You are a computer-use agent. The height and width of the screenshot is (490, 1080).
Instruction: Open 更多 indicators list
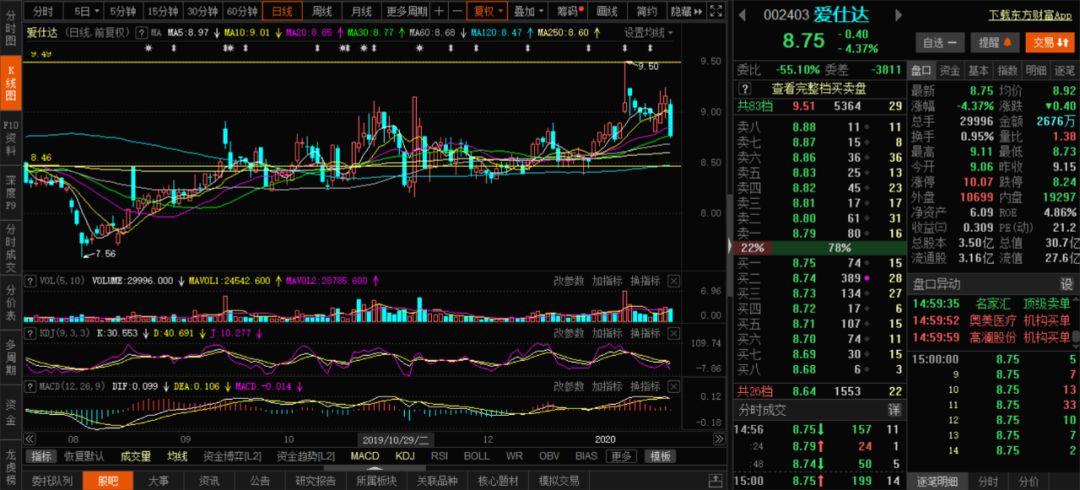[621, 456]
